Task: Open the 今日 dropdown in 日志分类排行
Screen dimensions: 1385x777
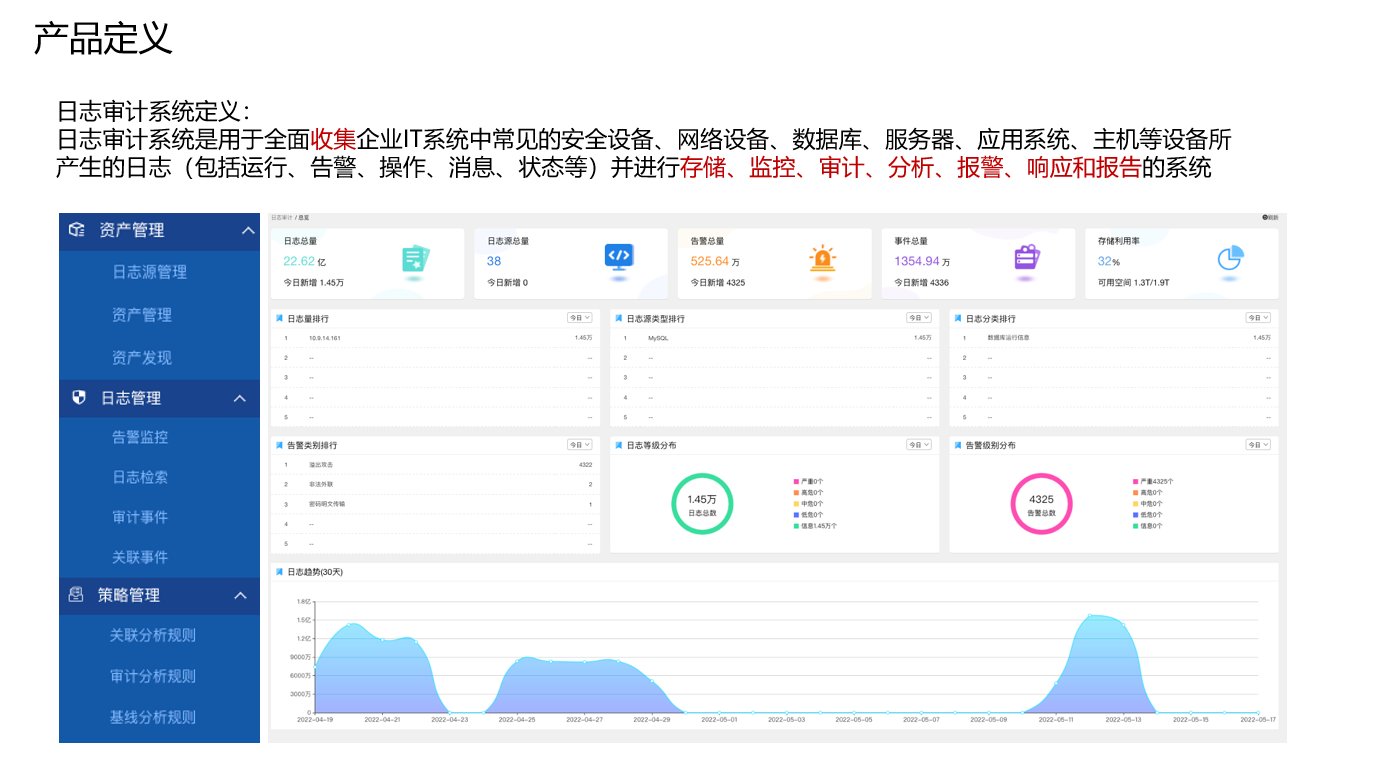Action: [1258, 318]
